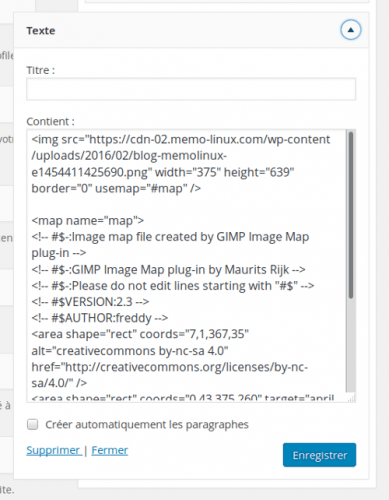Click the textarea resize handle corner
Viewport: 389px width, 500px height.
[352, 398]
